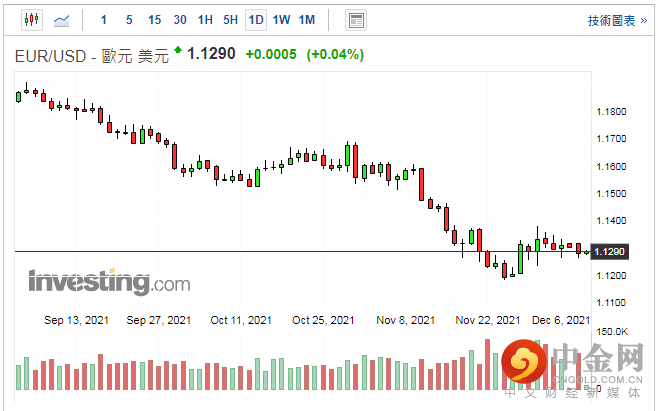Click the 1.1290 price marker on axis

pyautogui.click(x=609, y=252)
